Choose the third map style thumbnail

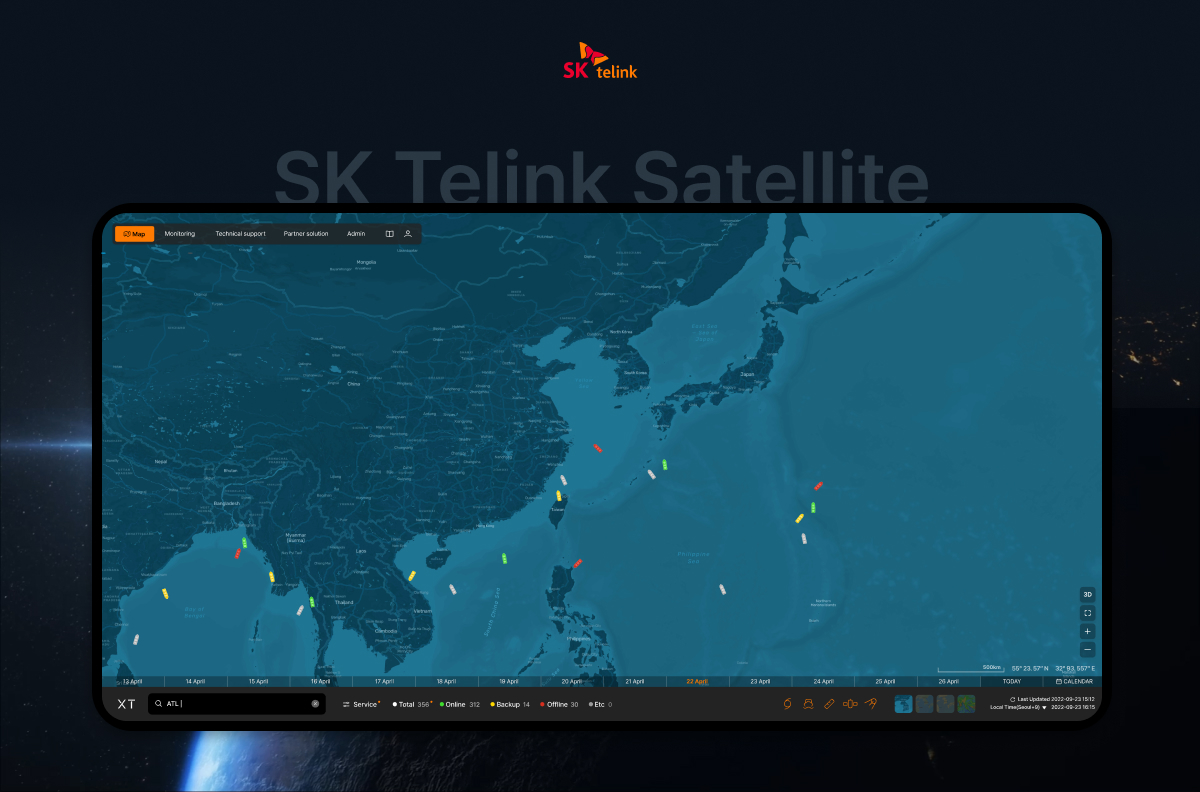click(945, 704)
